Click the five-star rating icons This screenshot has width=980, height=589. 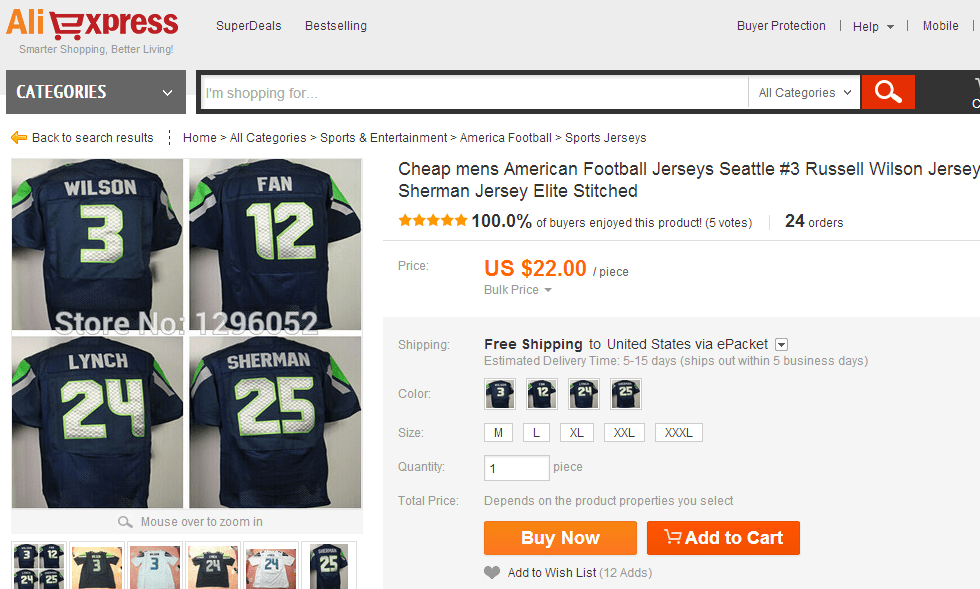pos(433,221)
